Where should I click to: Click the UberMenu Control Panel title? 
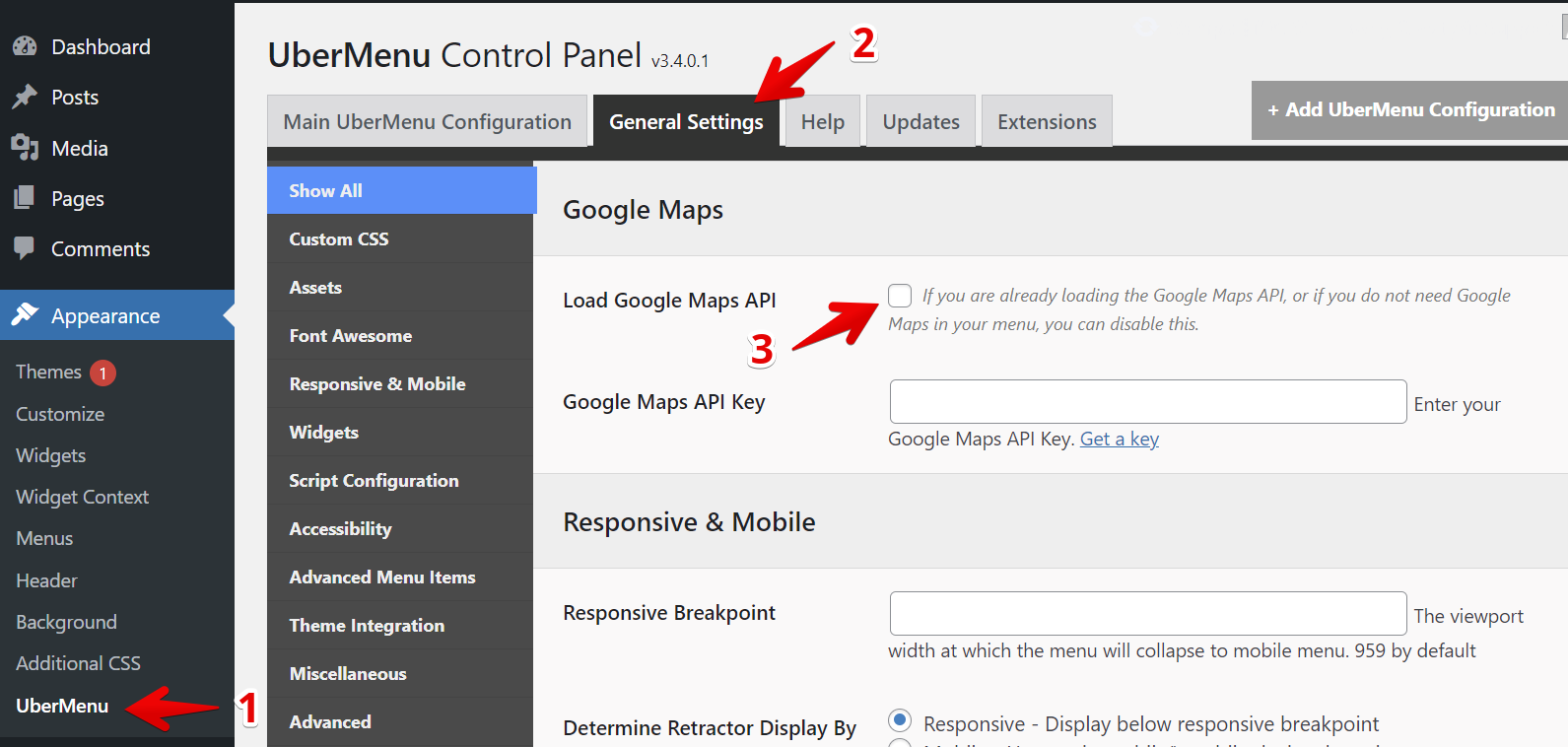point(454,55)
